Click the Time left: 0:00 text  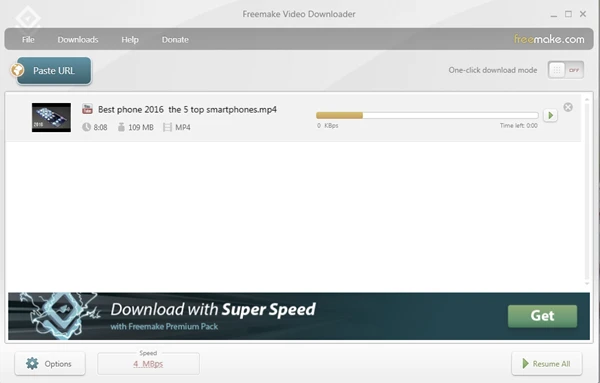tap(518, 125)
